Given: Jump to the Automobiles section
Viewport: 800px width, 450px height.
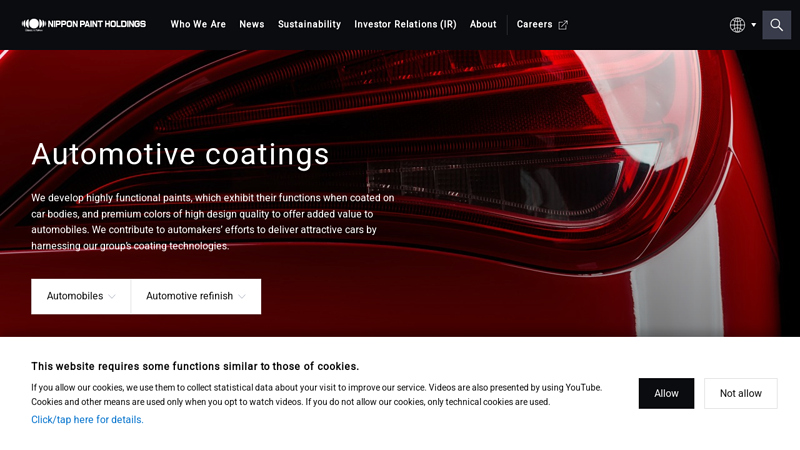Looking at the screenshot, I should [81, 296].
